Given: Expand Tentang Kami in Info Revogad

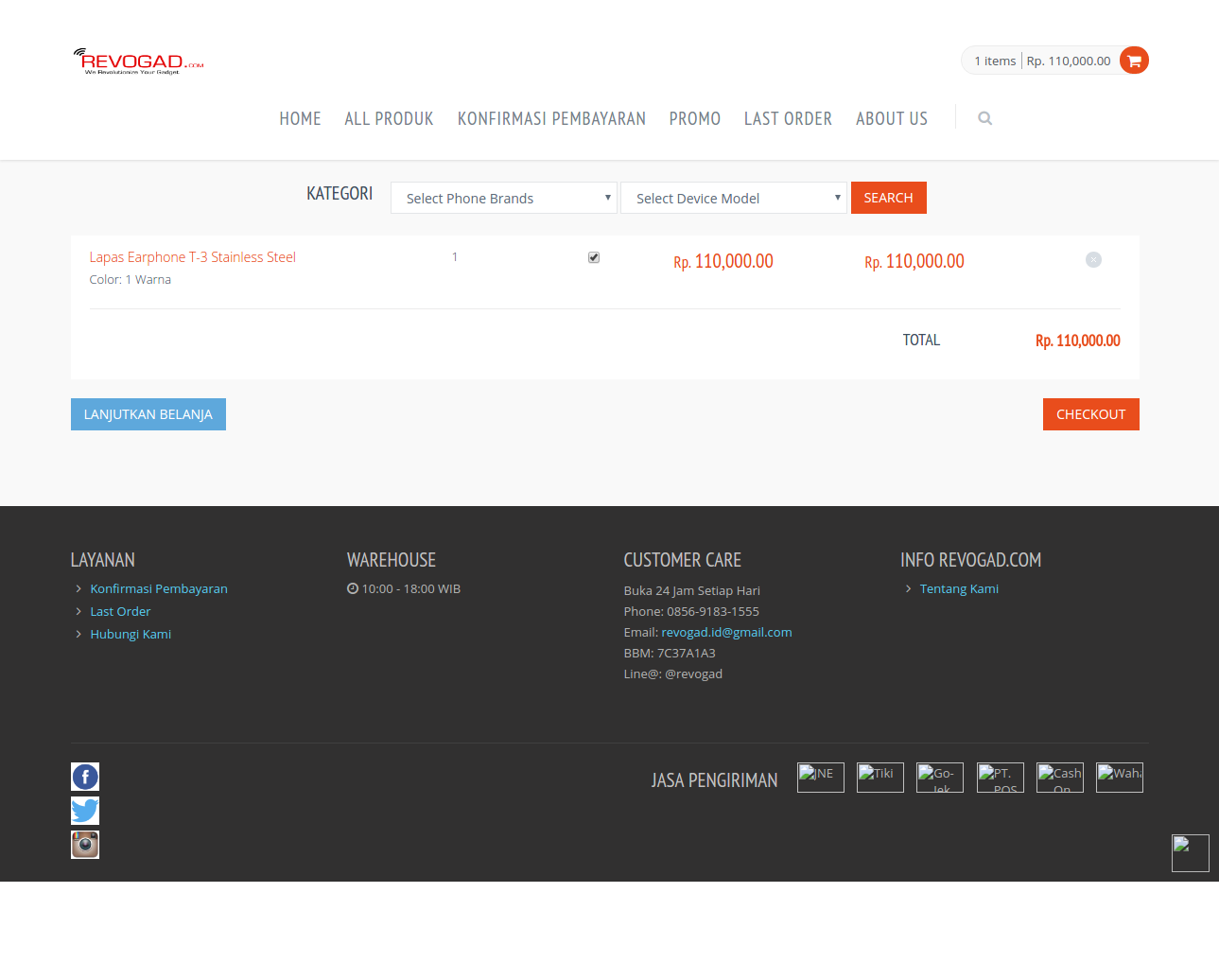Looking at the screenshot, I should click(959, 587).
